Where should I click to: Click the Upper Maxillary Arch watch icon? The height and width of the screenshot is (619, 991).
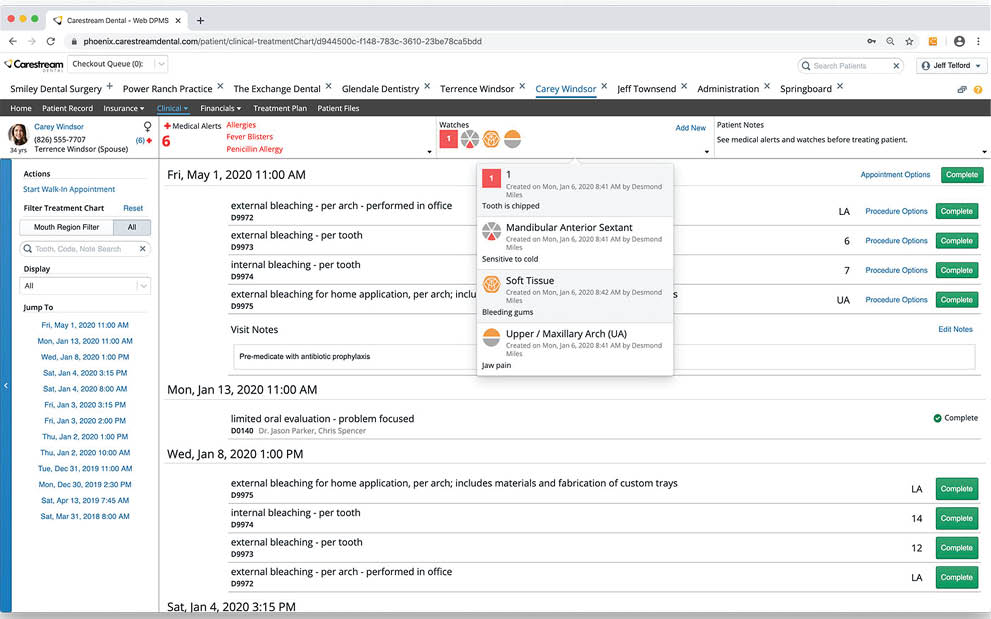(x=512, y=139)
